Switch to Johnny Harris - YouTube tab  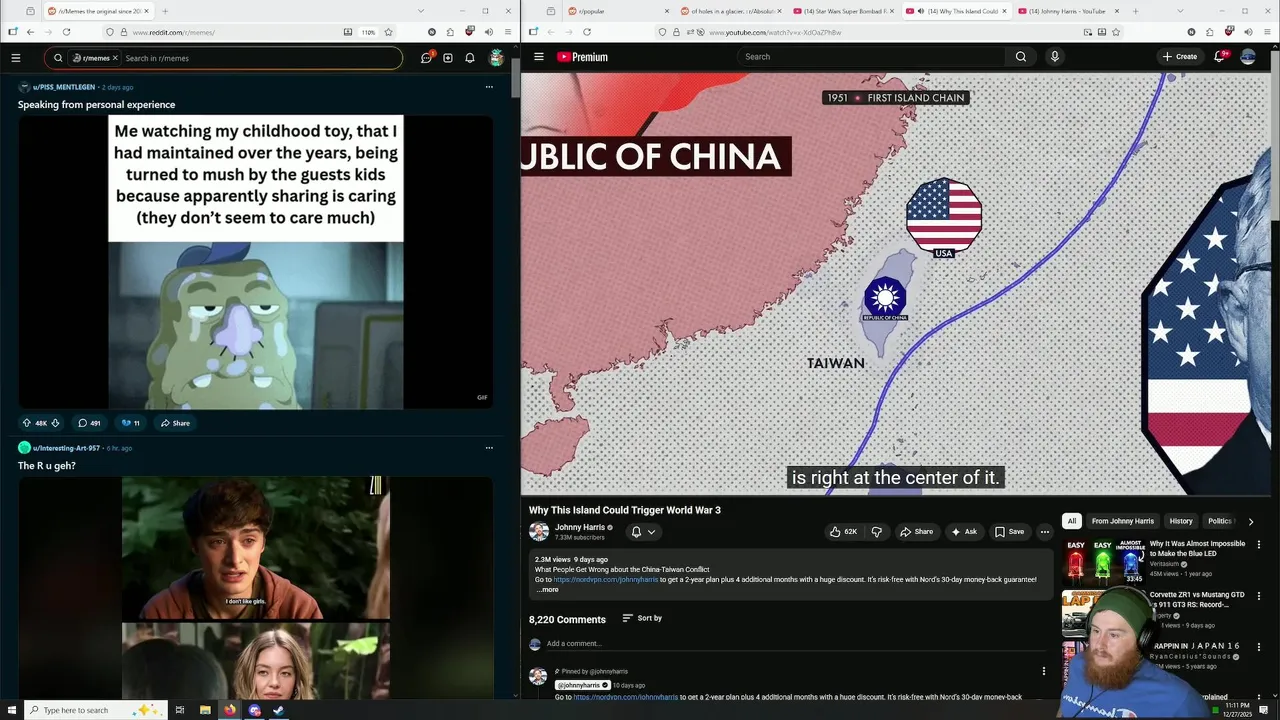pyautogui.click(x=1068, y=11)
